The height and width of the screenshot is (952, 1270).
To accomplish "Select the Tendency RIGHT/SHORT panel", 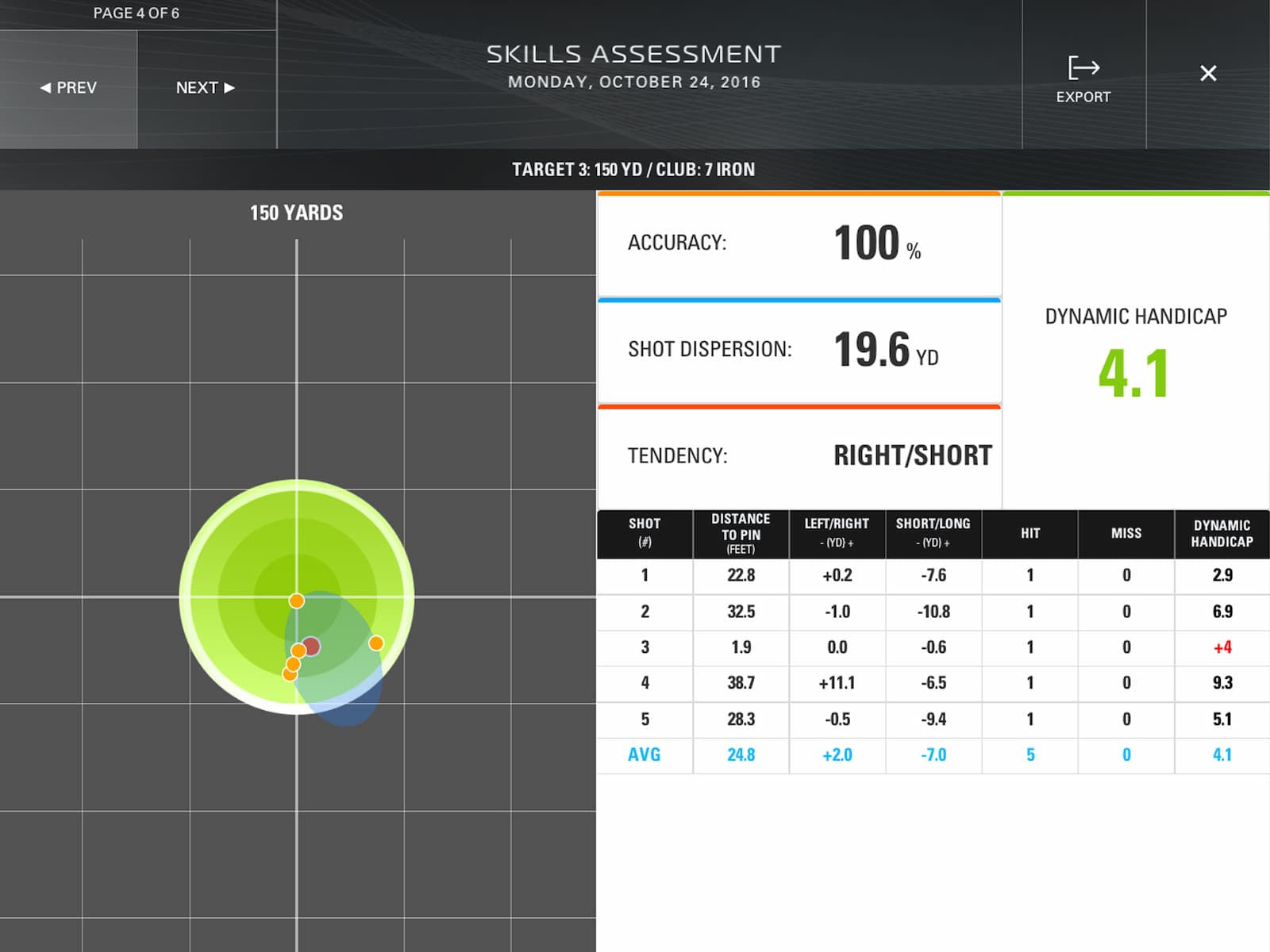I will click(799, 456).
